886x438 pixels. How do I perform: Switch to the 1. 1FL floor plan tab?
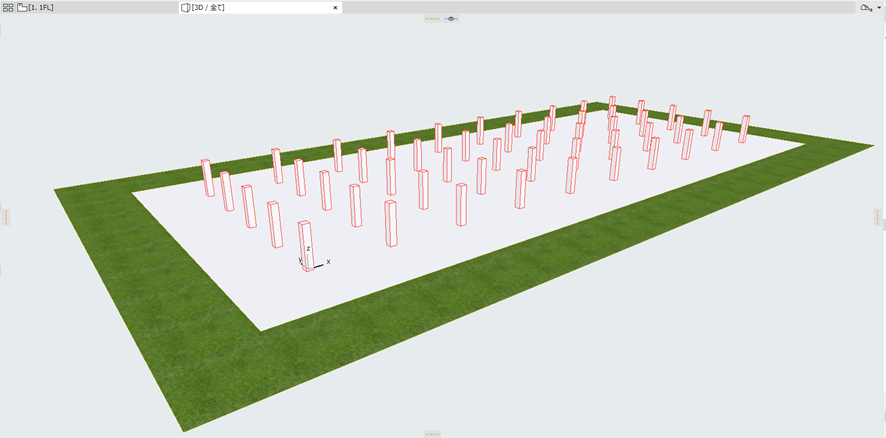click(x=41, y=7)
